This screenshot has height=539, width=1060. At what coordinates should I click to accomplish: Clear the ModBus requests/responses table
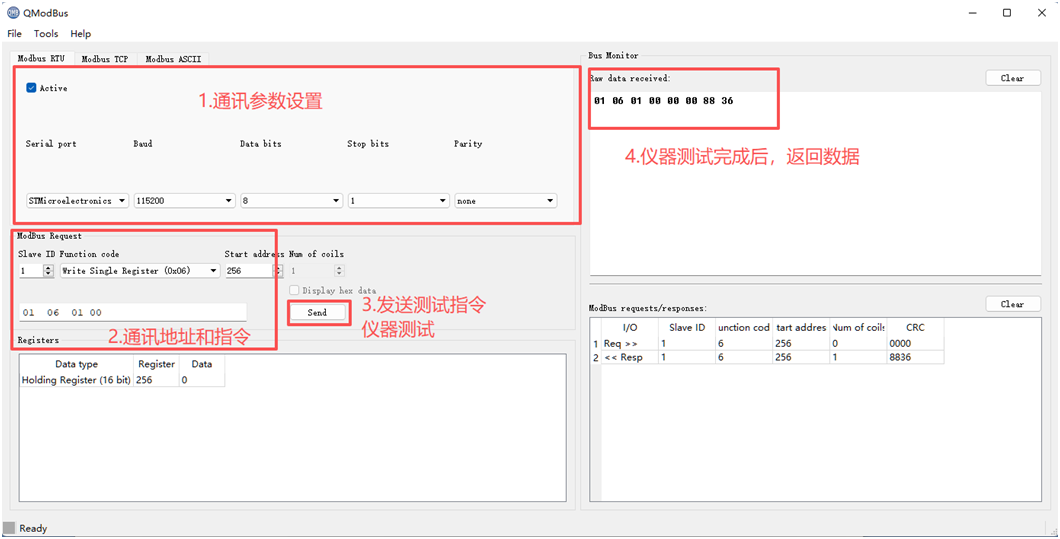click(1012, 304)
